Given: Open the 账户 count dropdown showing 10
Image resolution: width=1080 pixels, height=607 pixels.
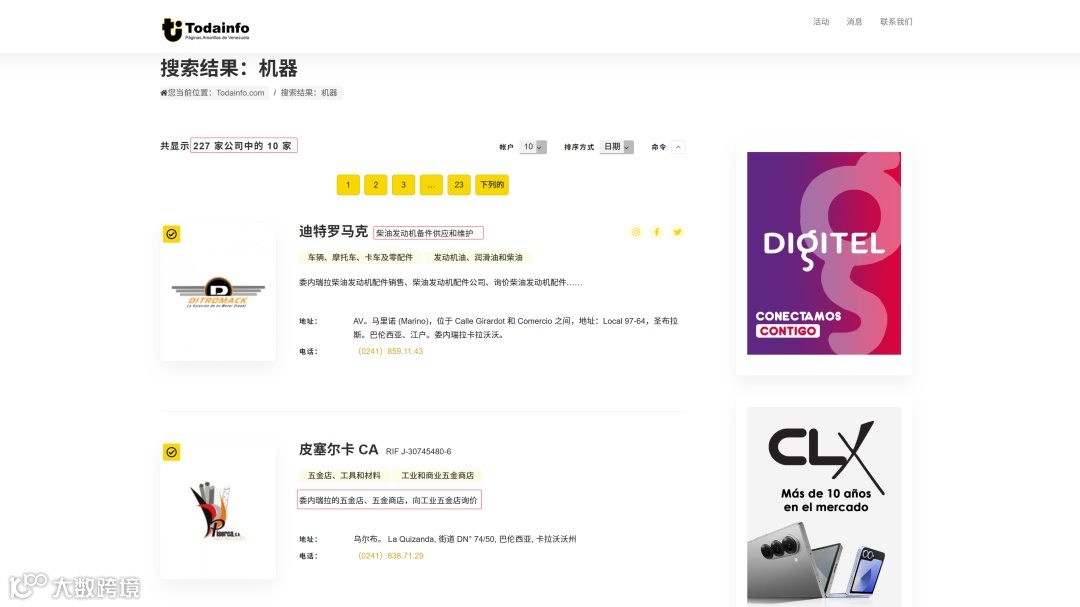Looking at the screenshot, I should click(532, 147).
